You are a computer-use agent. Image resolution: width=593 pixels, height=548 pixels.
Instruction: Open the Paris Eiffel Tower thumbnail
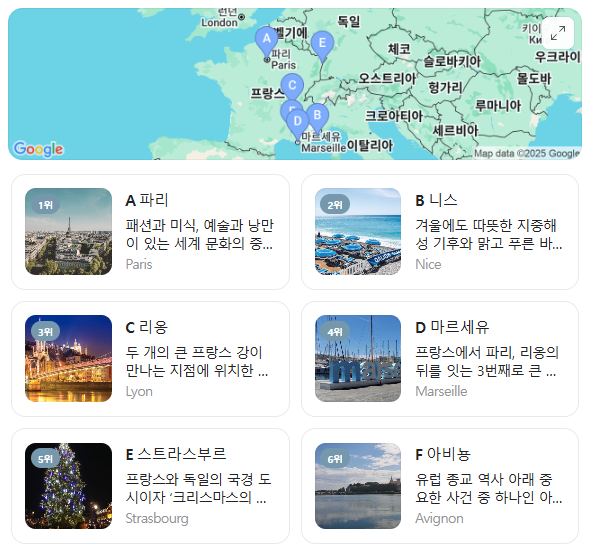click(68, 231)
